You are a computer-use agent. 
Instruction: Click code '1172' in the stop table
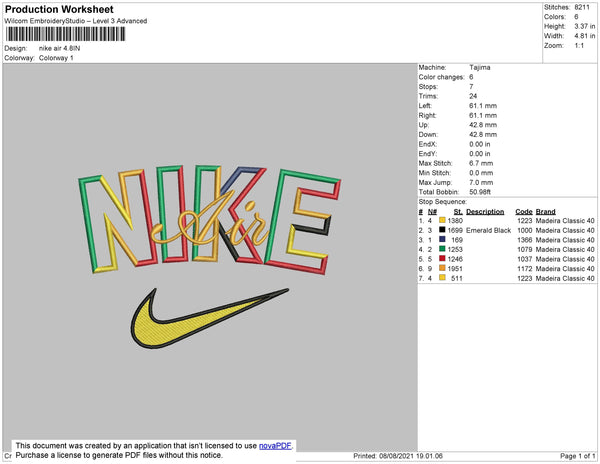pyautogui.click(x=525, y=269)
